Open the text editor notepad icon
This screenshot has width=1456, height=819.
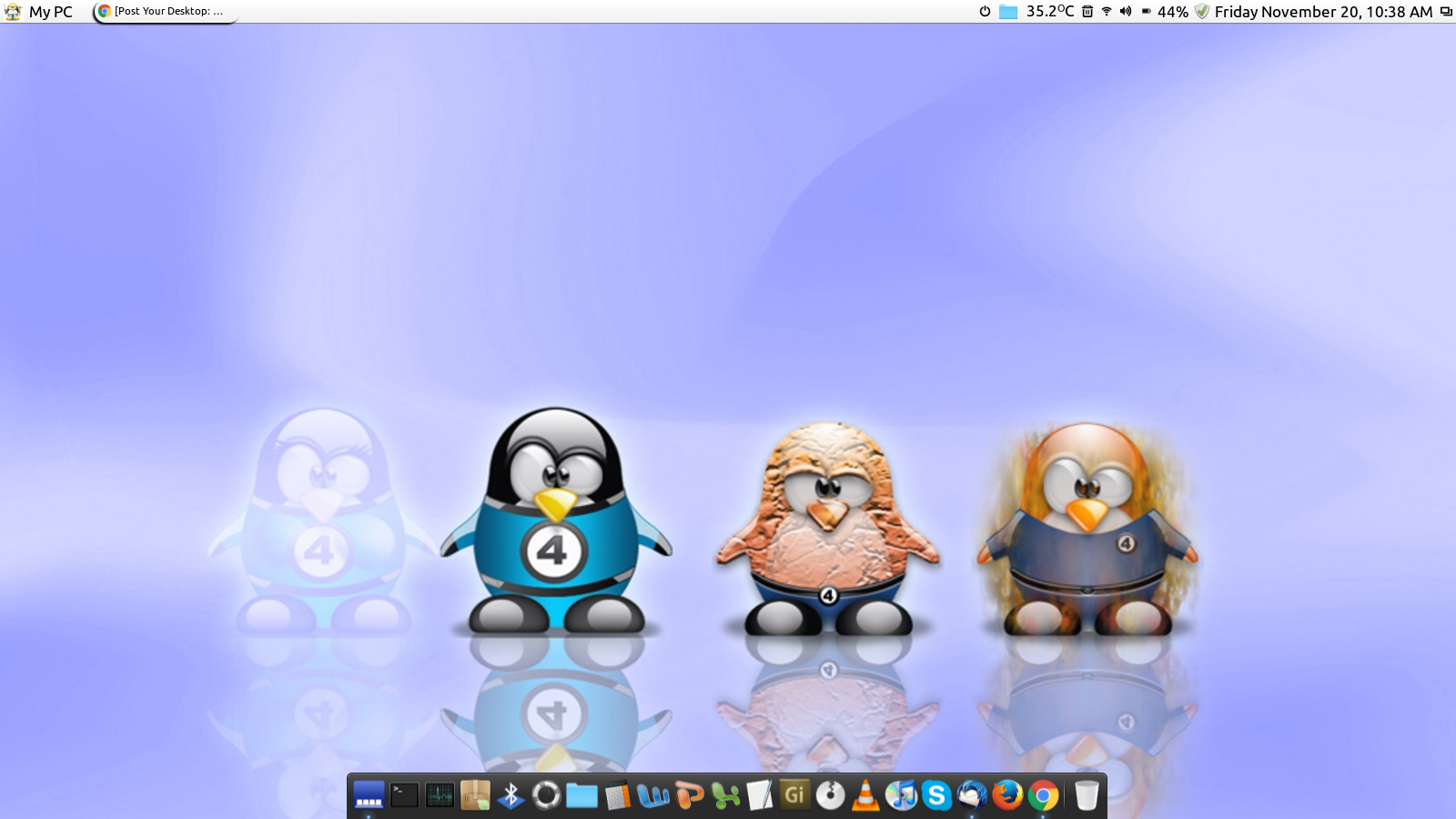759,796
